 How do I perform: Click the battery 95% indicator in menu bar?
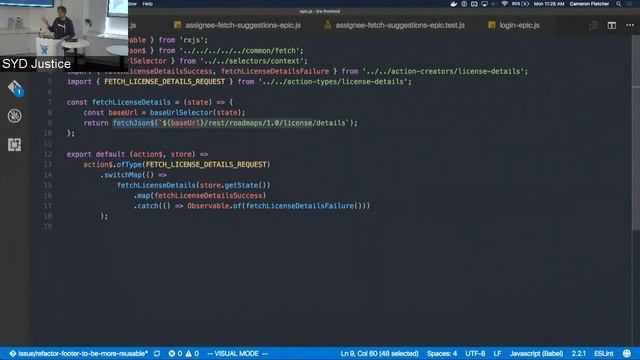[x=521, y=4]
